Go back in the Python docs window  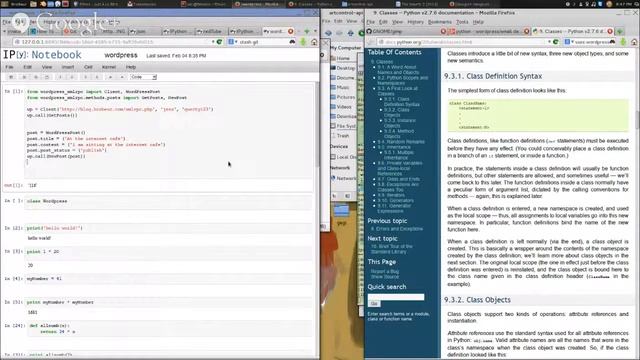coord(370,42)
